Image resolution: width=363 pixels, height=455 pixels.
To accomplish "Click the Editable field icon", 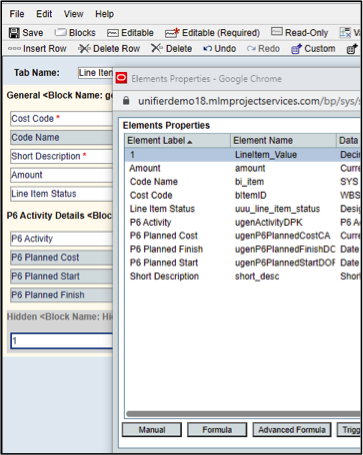I will click(x=113, y=33).
